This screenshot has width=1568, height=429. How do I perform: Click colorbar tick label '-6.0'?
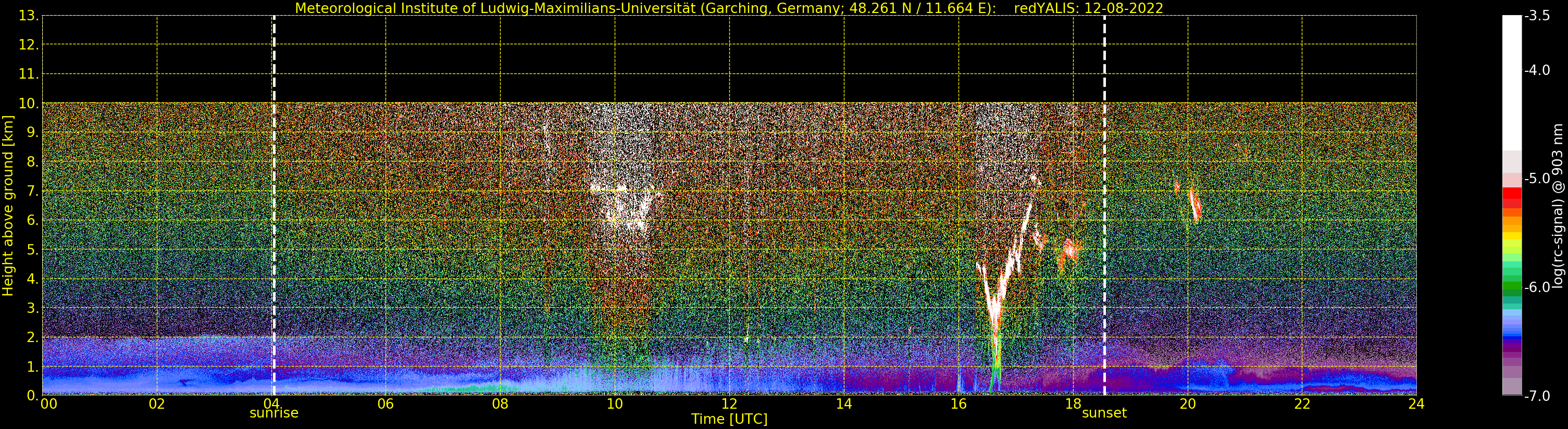tap(1537, 287)
